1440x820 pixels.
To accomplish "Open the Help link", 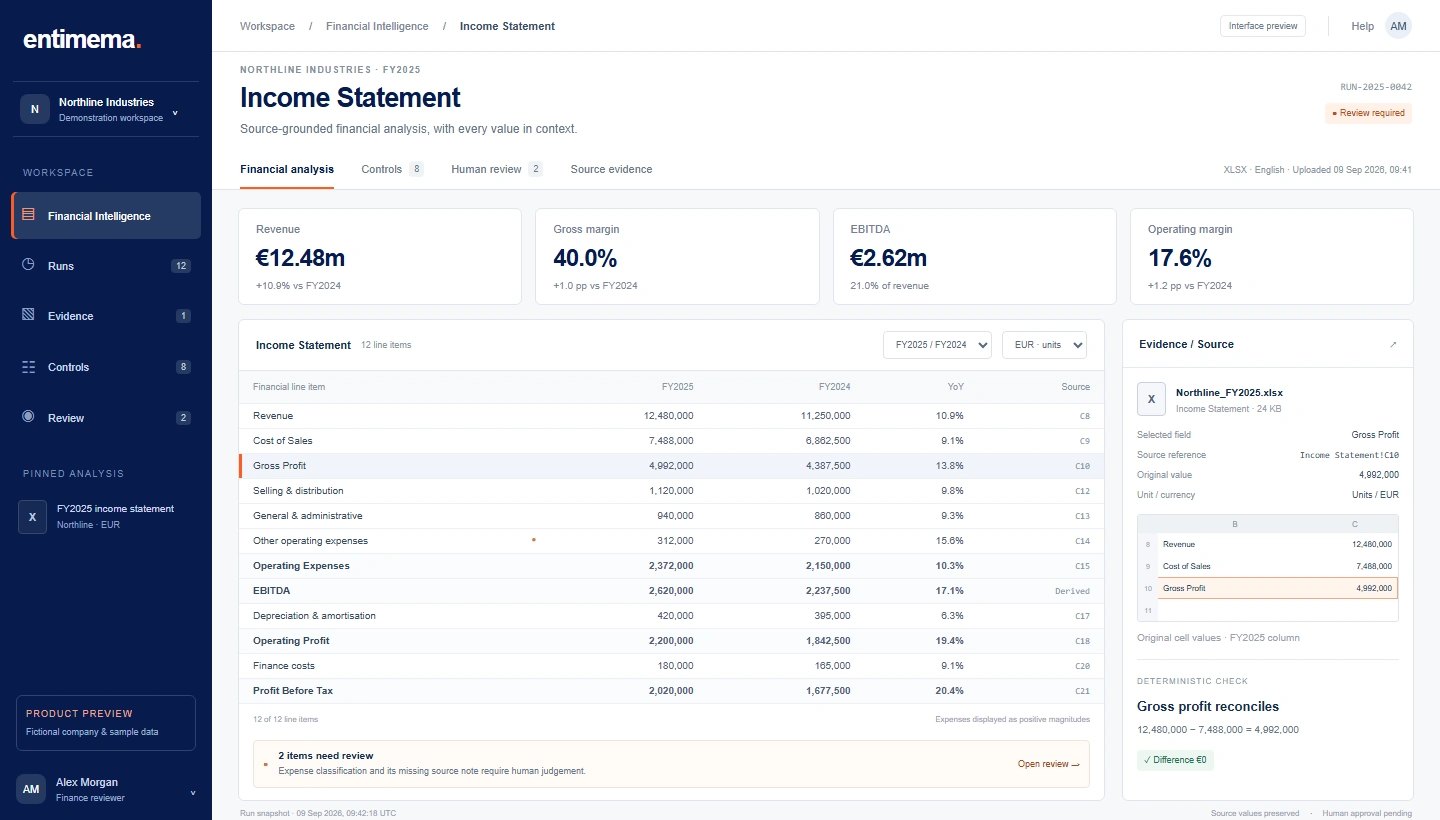I will point(1362,26).
